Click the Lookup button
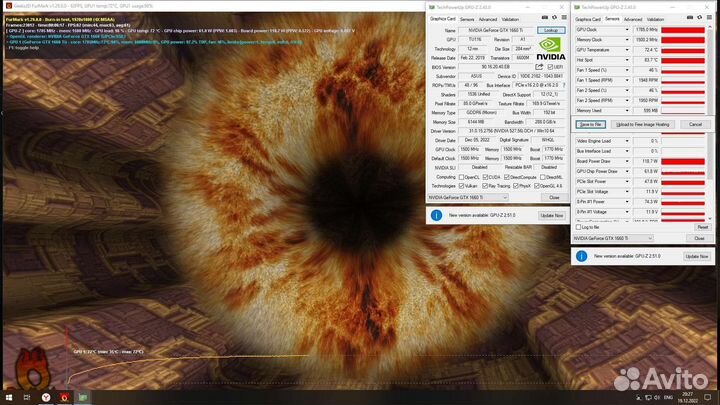Screen dimensions: 720x405 tap(551, 30)
